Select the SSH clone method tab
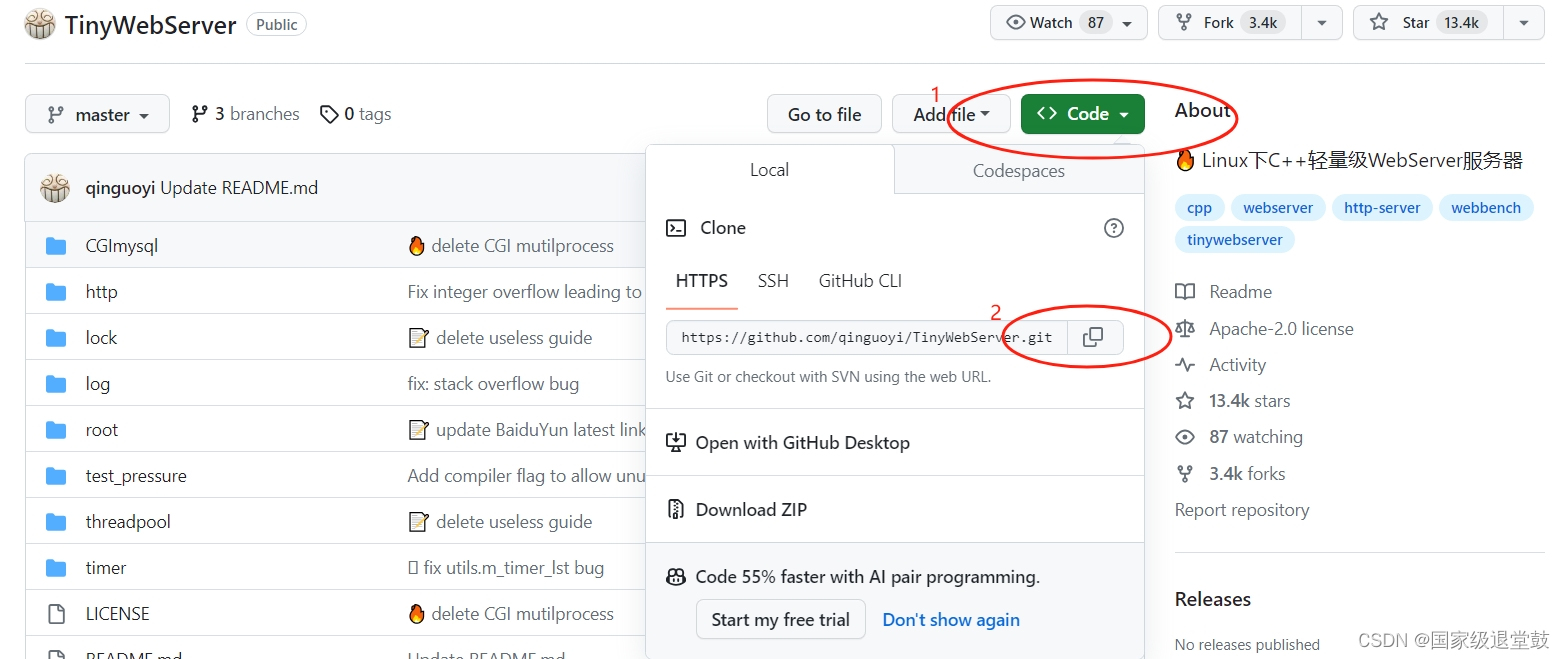Viewport: 1565px width, 659px height. [773, 281]
